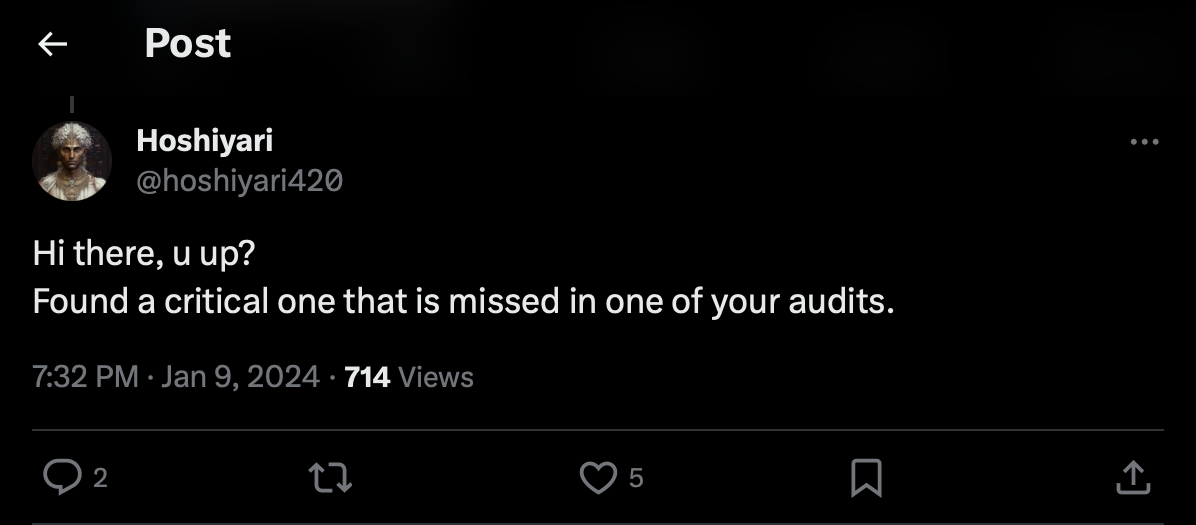Click the reply speech bubble icon
This screenshot has height=525, width=1196.
[62, 478]
